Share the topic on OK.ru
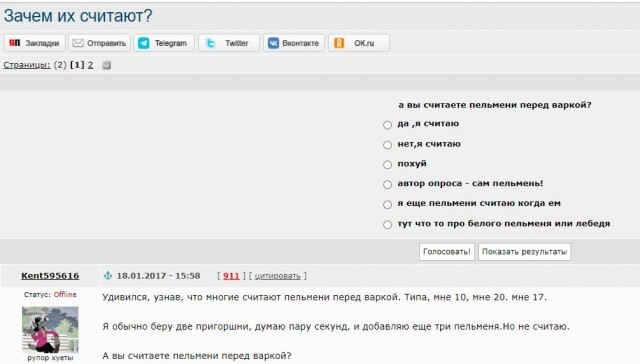 pyautogui.click(x=358, y=43)
